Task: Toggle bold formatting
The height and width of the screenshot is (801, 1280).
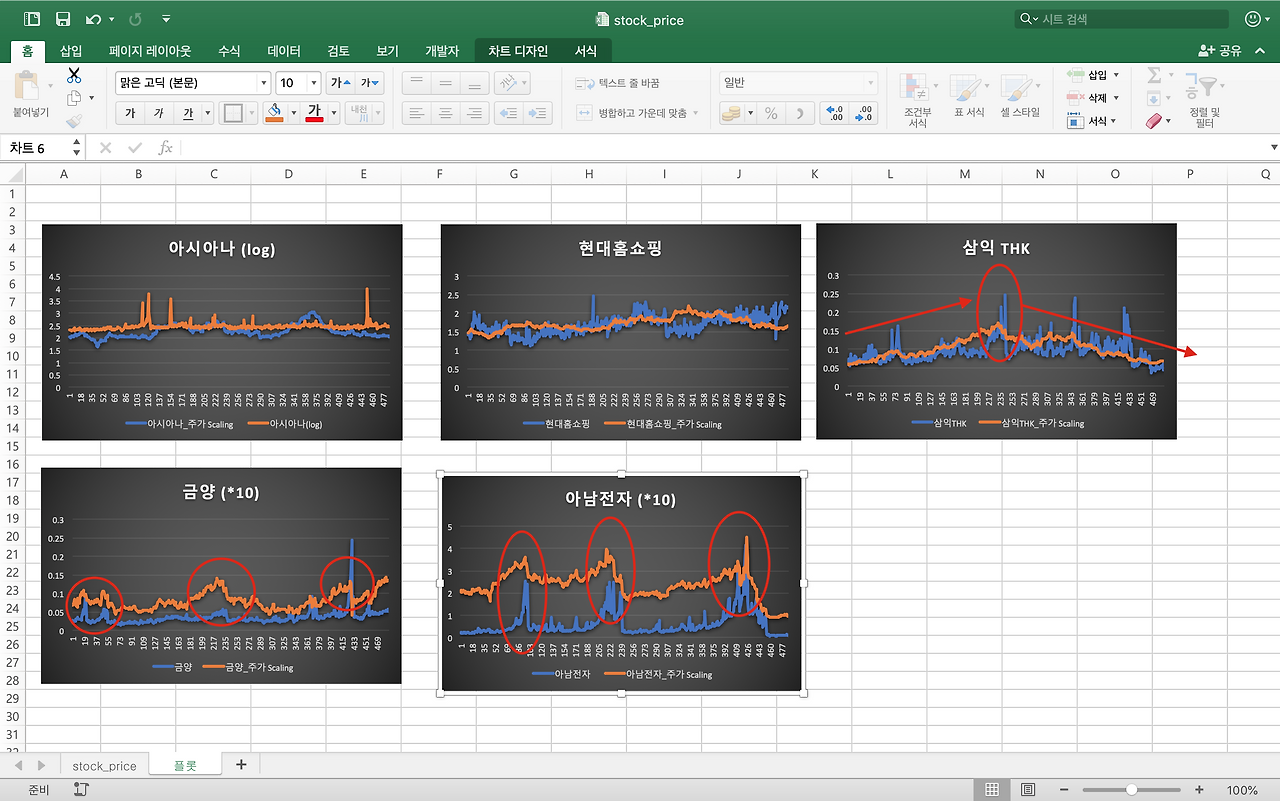Action: pos(130,113)
